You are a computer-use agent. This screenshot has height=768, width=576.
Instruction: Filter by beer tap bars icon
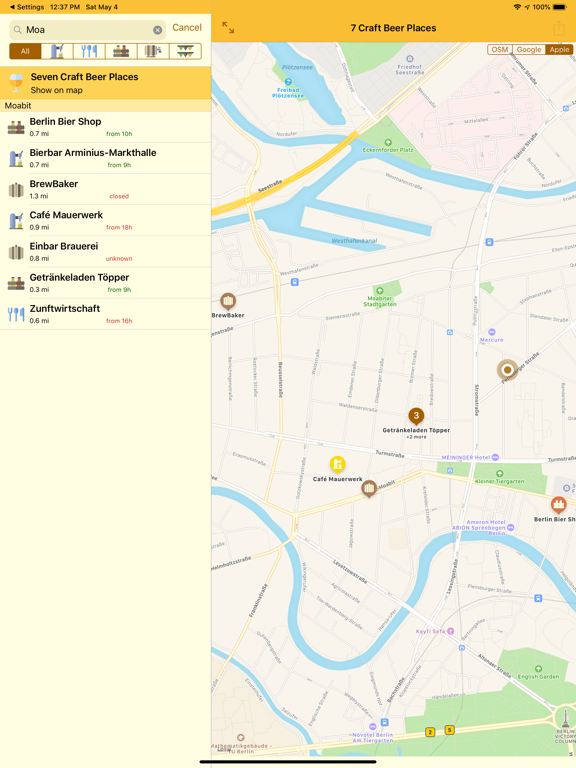tap(57, 51)
